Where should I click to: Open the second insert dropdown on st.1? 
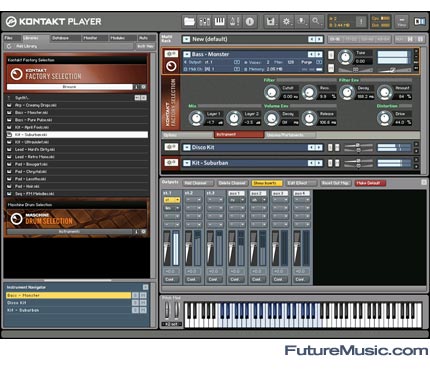(172, 208)
